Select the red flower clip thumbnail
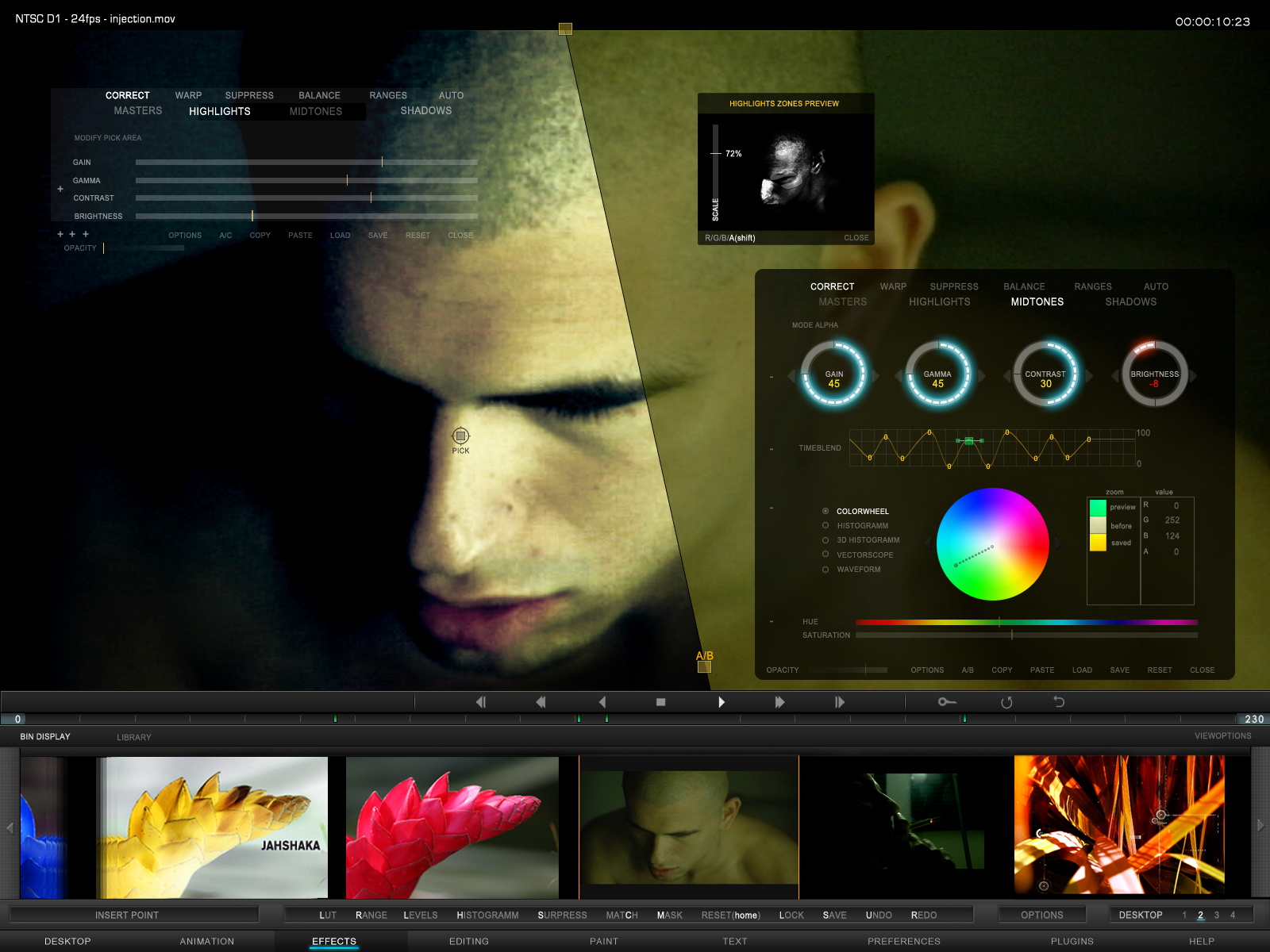The image size is (1270, 952). tap(452, 827)
